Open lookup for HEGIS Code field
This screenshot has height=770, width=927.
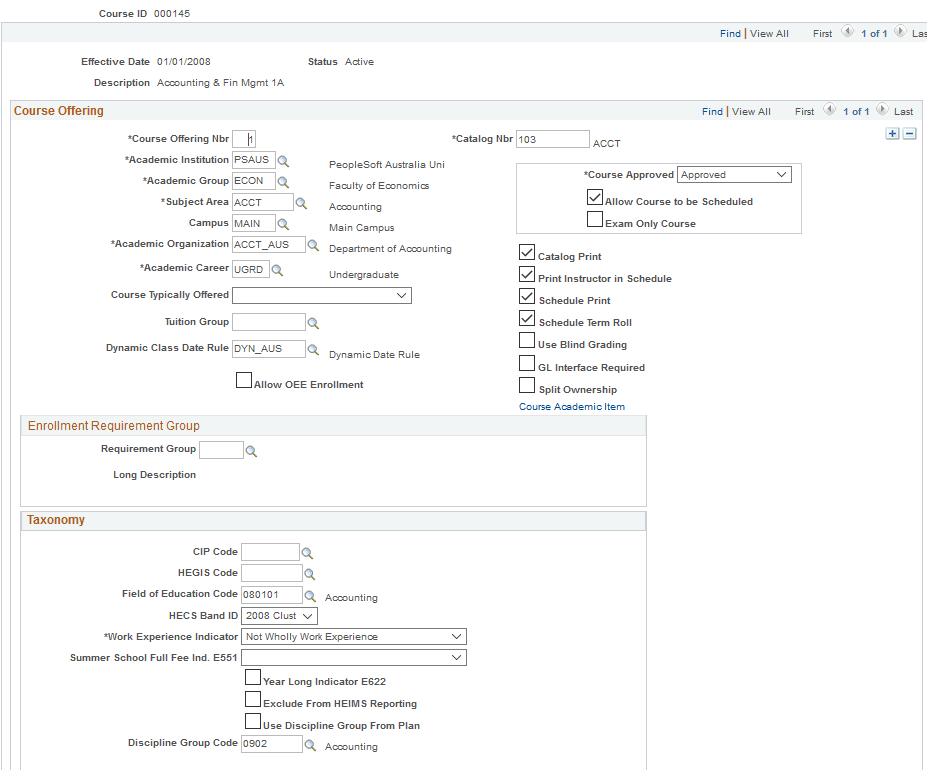310,574
